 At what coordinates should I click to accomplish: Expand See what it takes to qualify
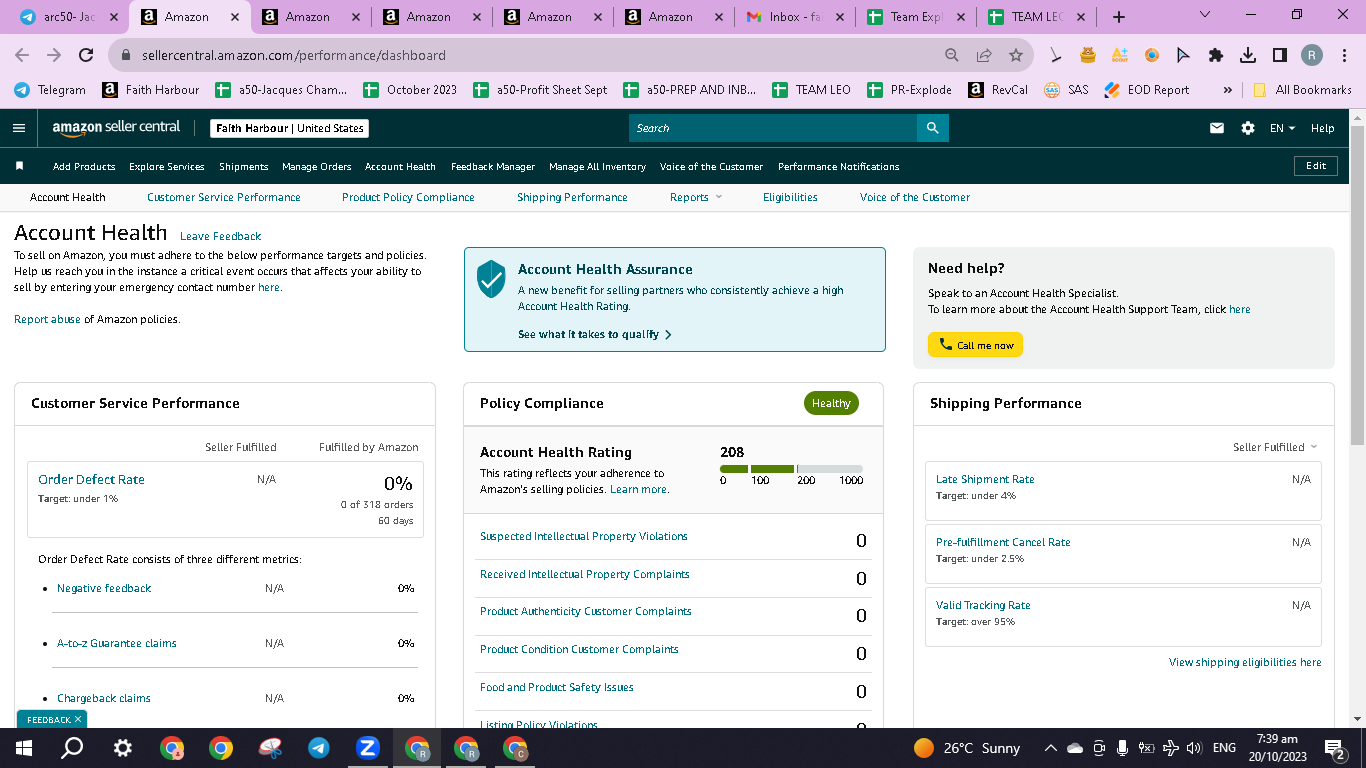pyautogui.click(x=594, y=334)
